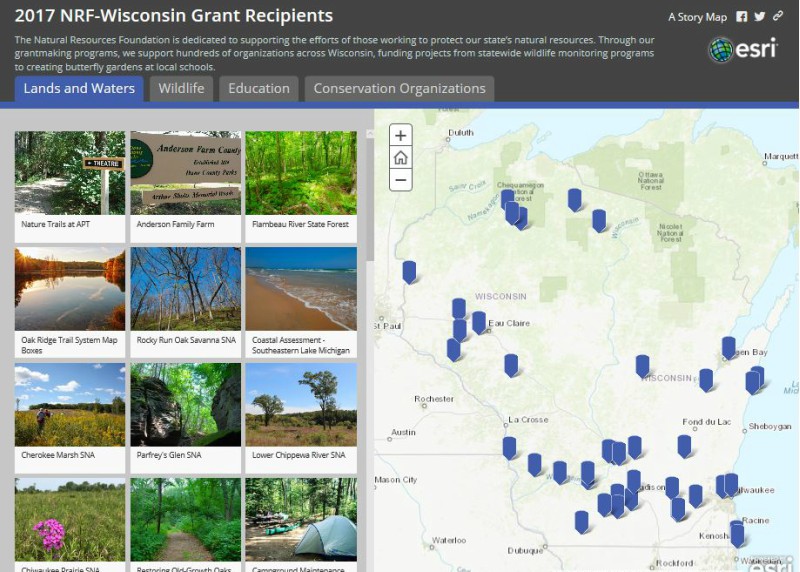Select Nature Trails at APT thumbnail
Image resolution: width=800 pixels, height=572 pixels.
click(70, 173)
